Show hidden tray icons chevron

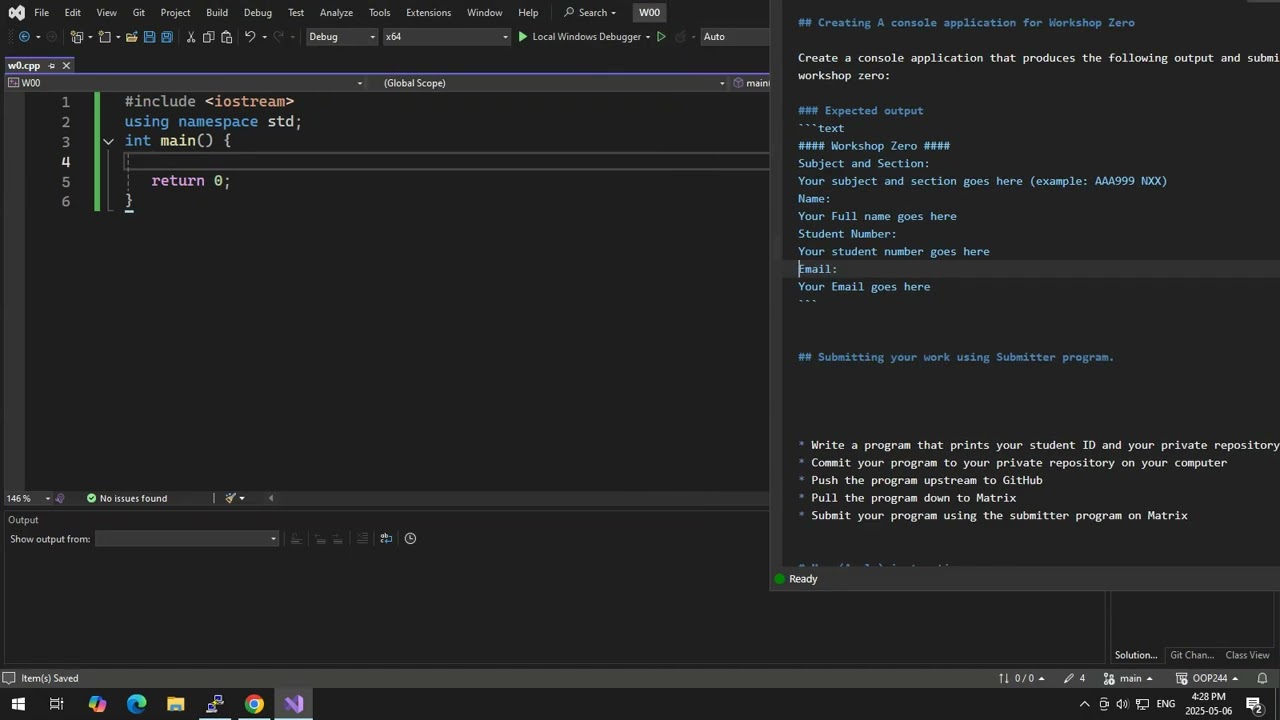pos(1084,704)
